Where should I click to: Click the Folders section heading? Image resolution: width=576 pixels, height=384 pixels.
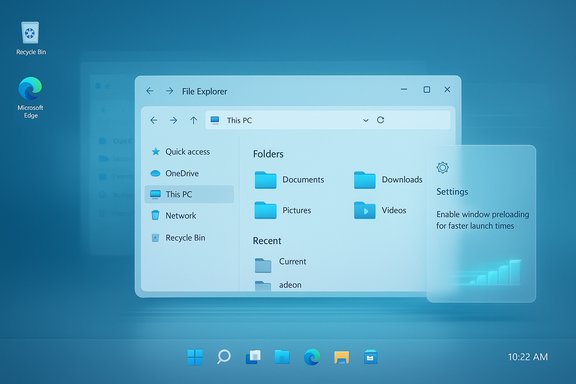coord(268,154)
